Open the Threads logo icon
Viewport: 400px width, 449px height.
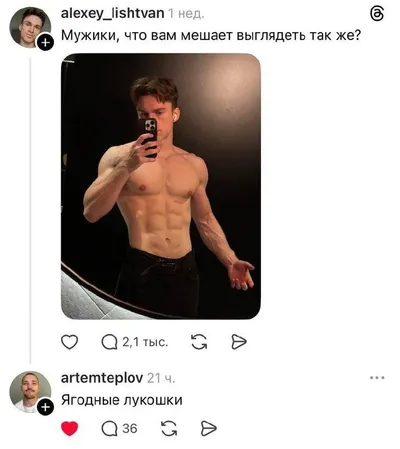377,15
